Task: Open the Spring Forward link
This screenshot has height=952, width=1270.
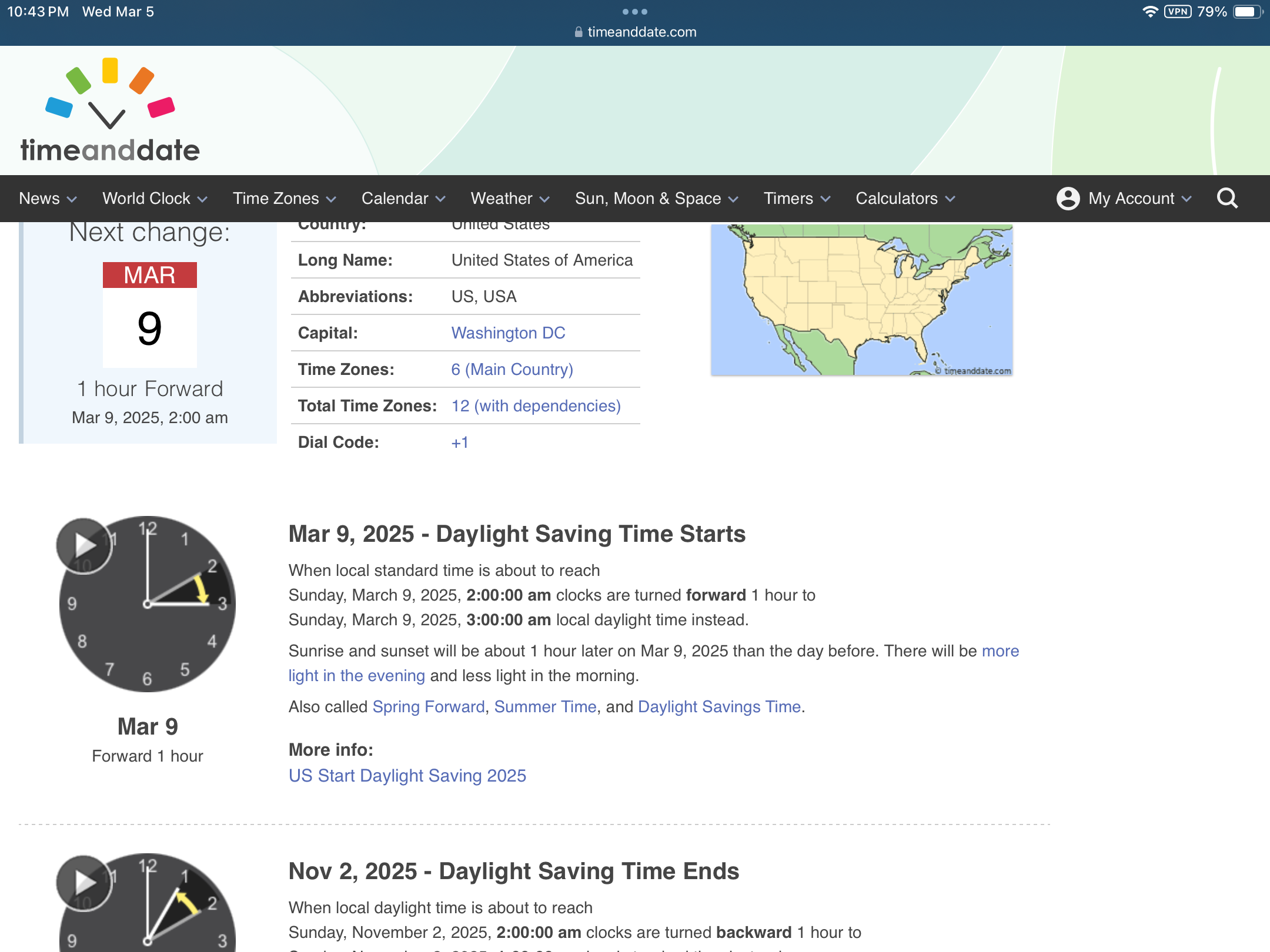Action: [429, 706]
